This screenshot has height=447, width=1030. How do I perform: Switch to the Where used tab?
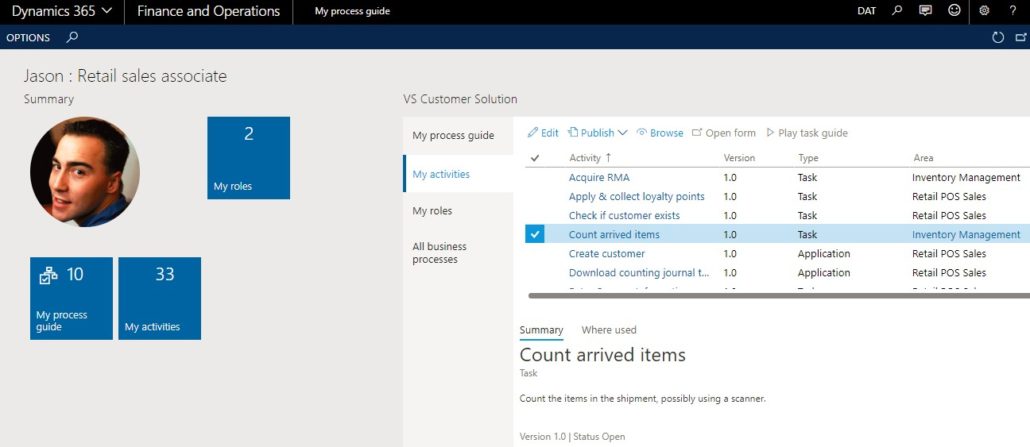pyautogui.click(x=609, y=330)
